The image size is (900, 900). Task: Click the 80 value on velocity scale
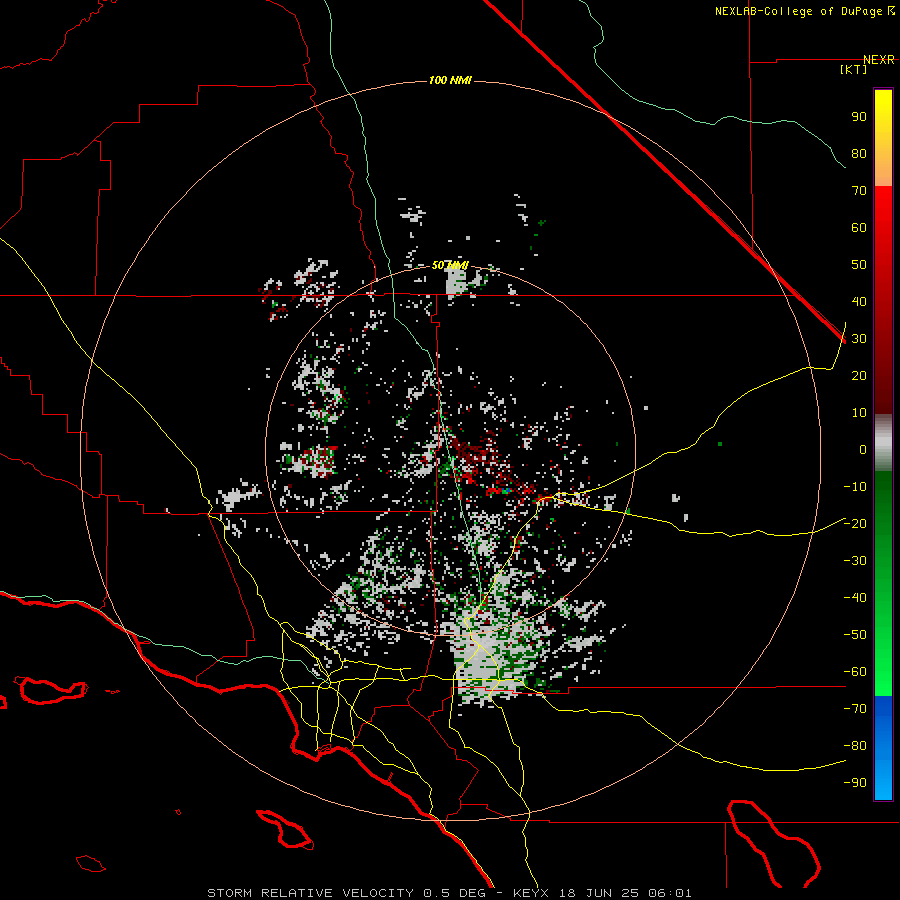click(x=859, y=153)
